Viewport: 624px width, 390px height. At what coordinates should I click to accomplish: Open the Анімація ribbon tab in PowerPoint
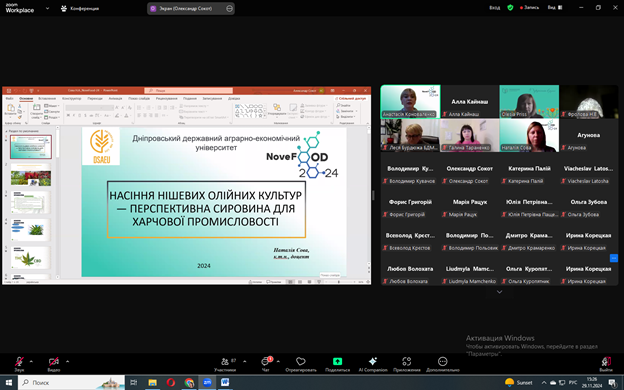[115, 98]
